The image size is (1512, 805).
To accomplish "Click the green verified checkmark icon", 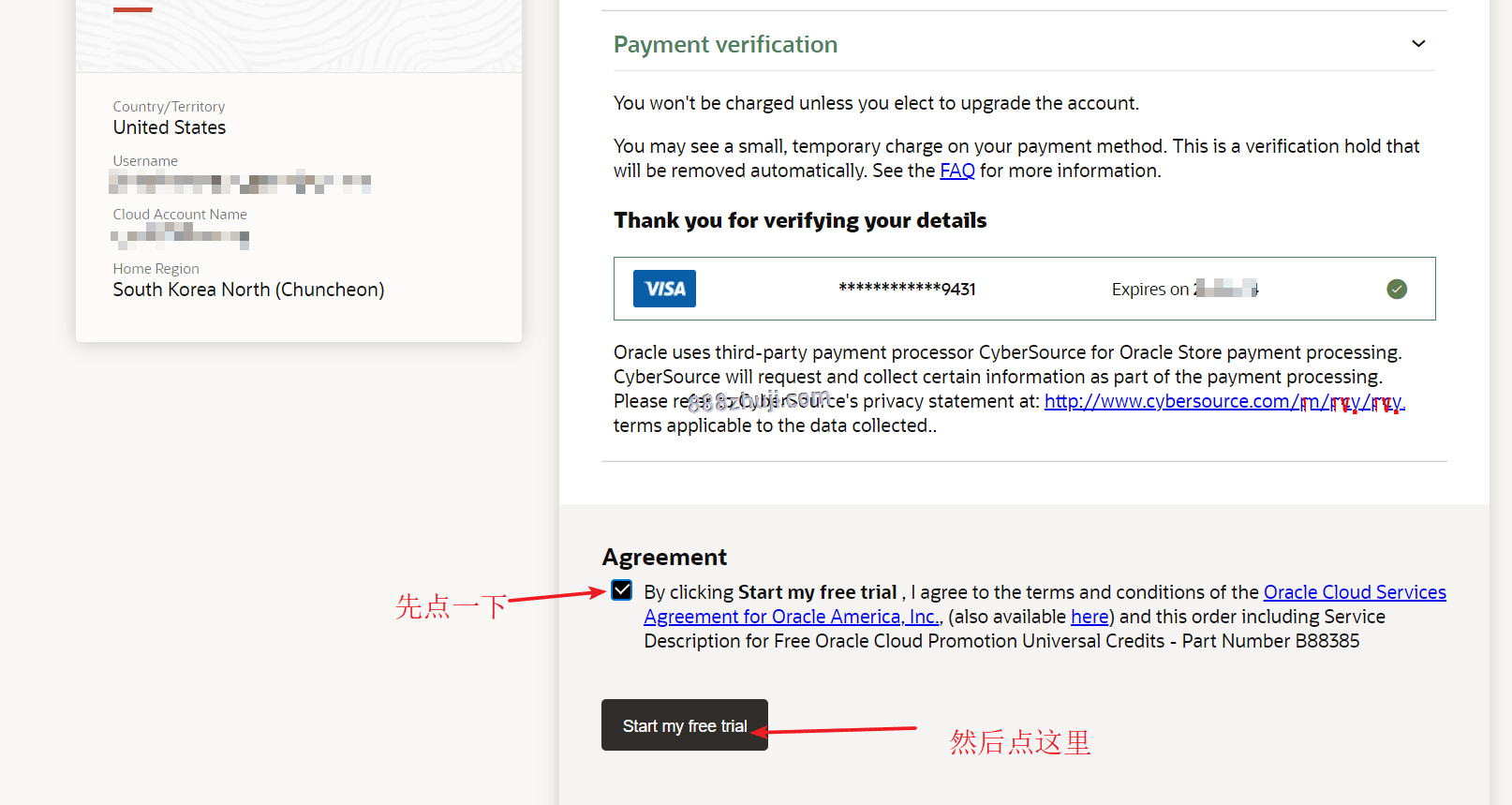I will pos(1397,289).
